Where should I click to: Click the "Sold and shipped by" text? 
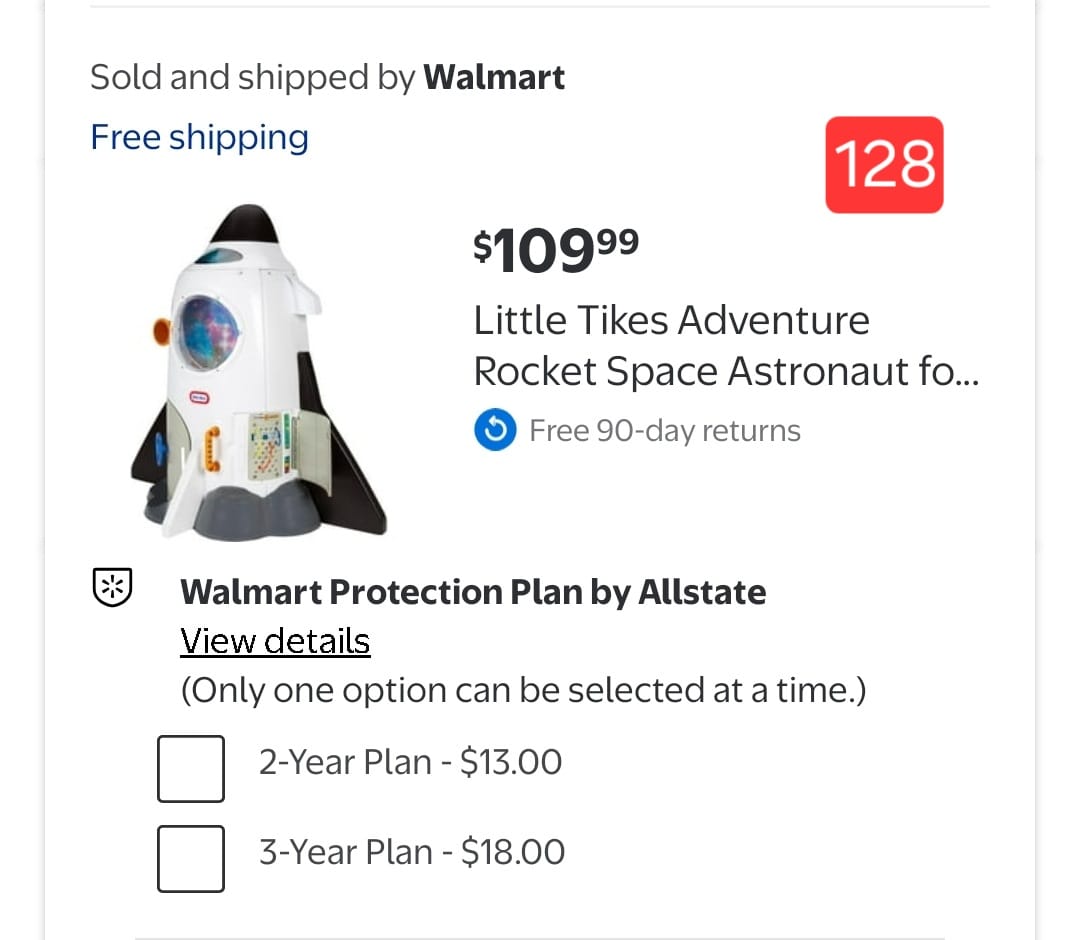pyautogui.click(x=252, y=77)
